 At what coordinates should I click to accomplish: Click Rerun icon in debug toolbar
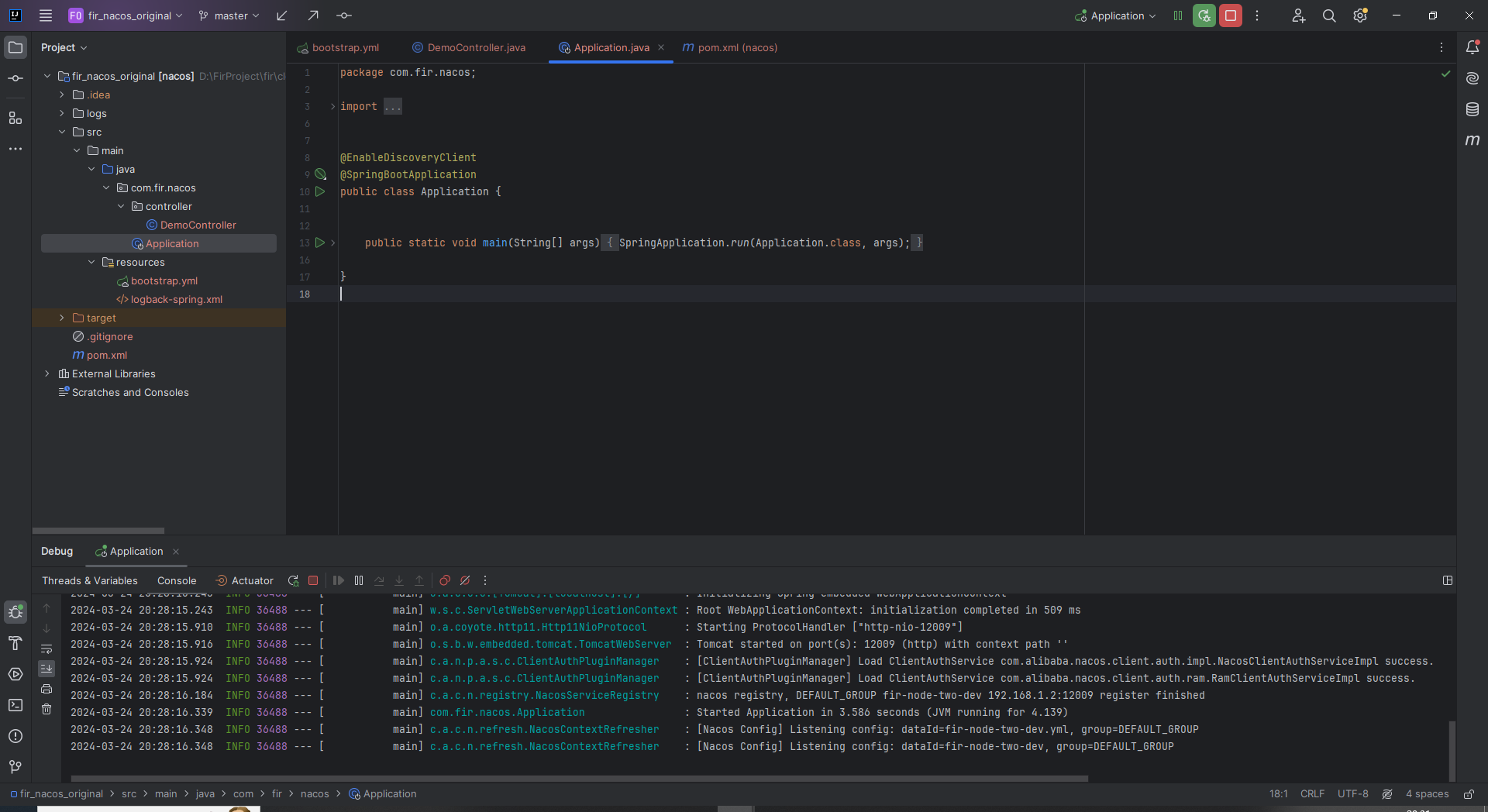point(293,580)
